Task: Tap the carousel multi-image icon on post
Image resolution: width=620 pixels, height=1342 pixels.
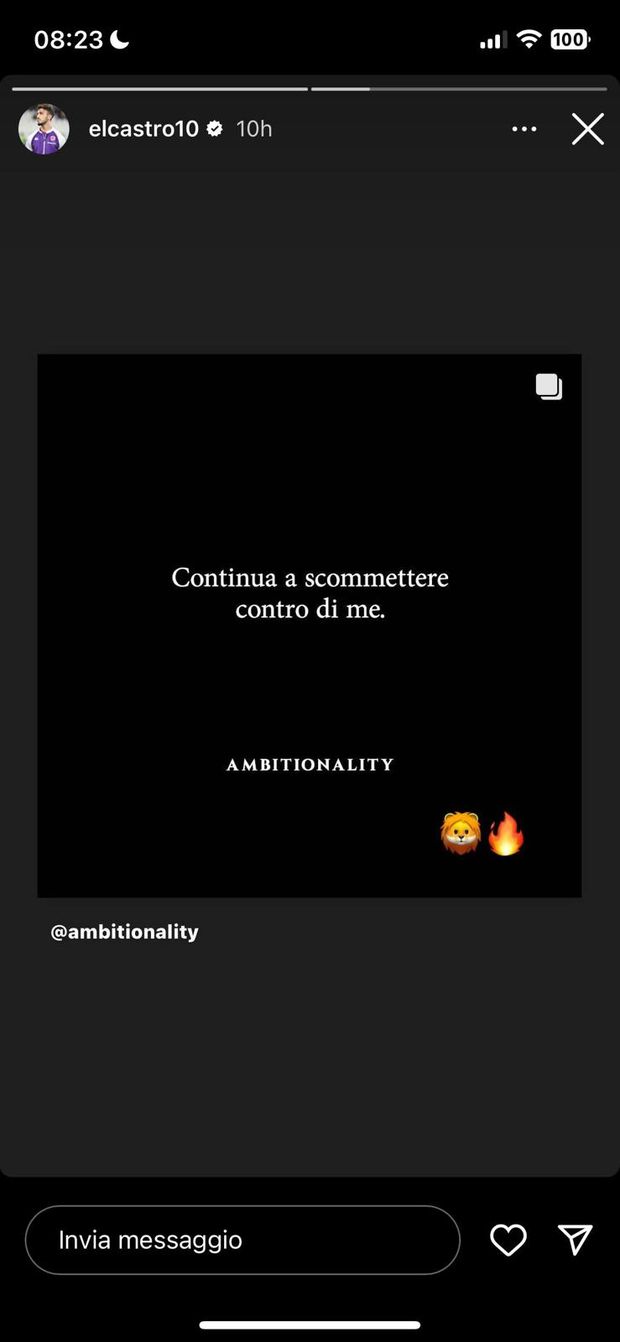Action: click(x=549, y=387)
